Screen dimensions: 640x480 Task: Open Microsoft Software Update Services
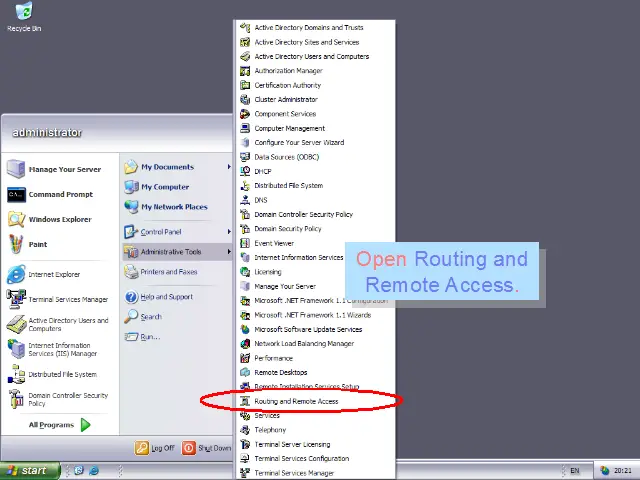(x=316, y=329)
